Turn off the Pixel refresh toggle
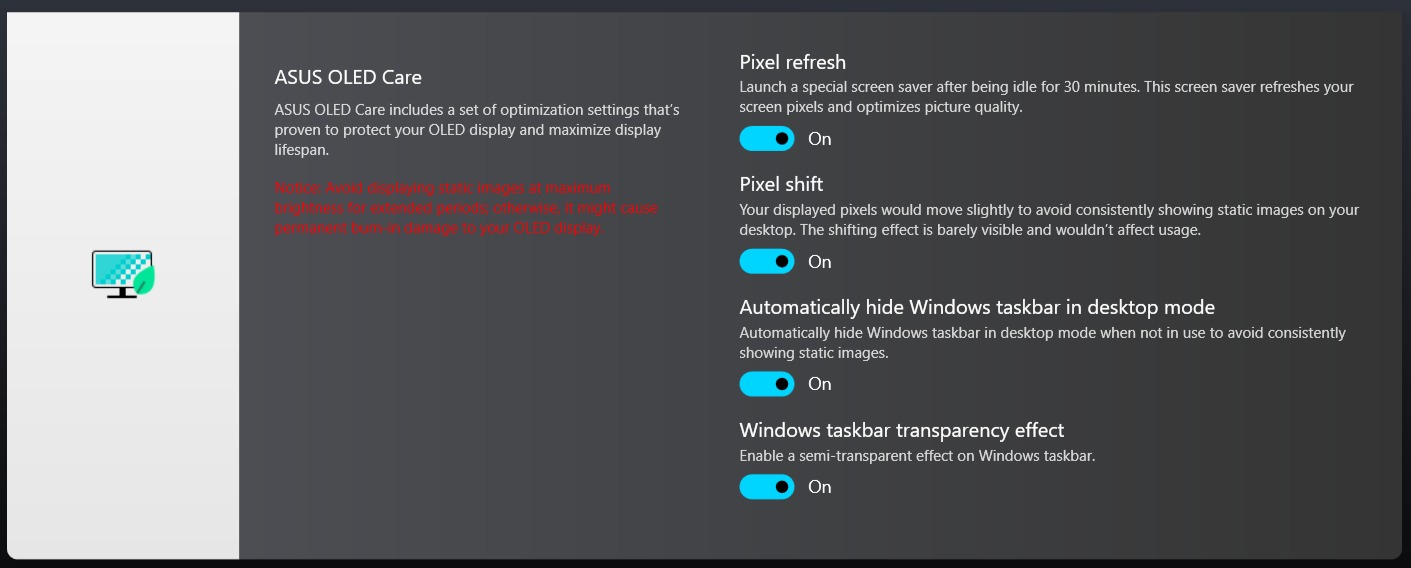Image resolution: width=1411 pixels, height=568 pixels. click(x=767, y=139)
